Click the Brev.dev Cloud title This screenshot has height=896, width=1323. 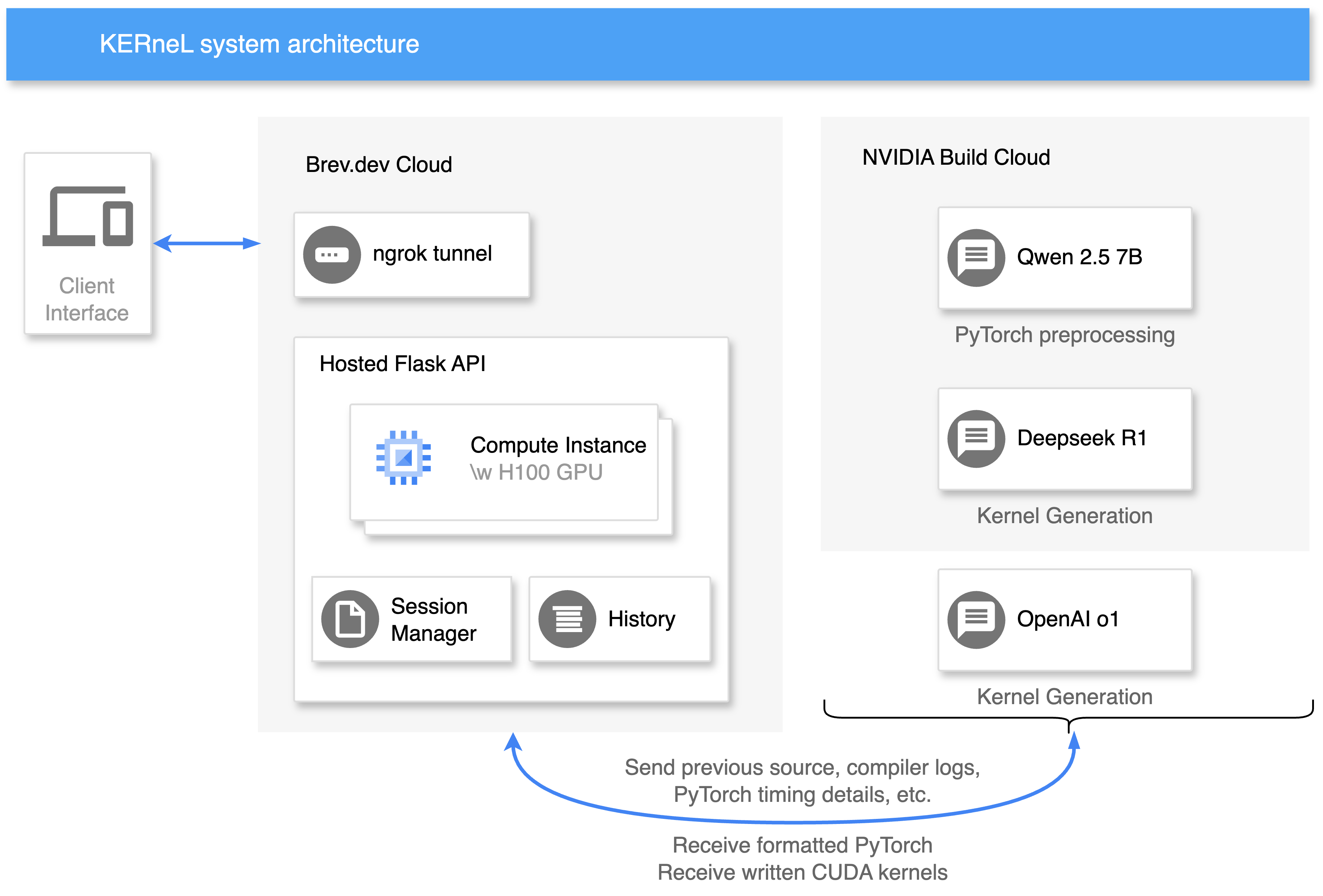[x=379, y=164]
